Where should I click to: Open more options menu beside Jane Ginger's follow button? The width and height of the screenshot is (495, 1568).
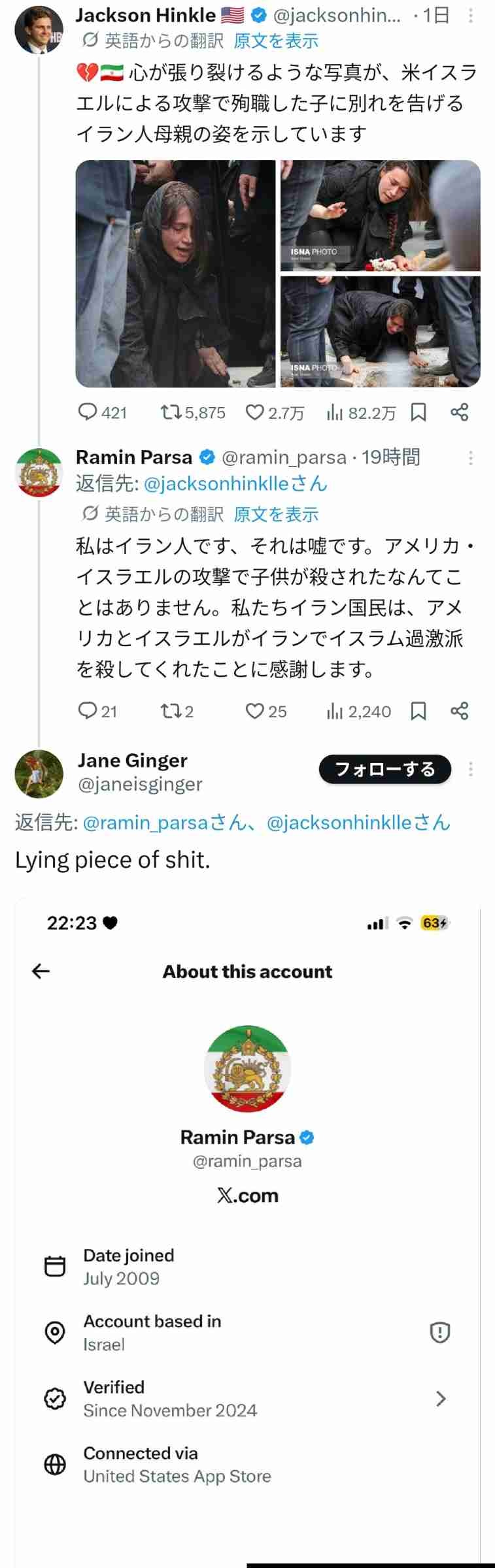click(470, 769)
